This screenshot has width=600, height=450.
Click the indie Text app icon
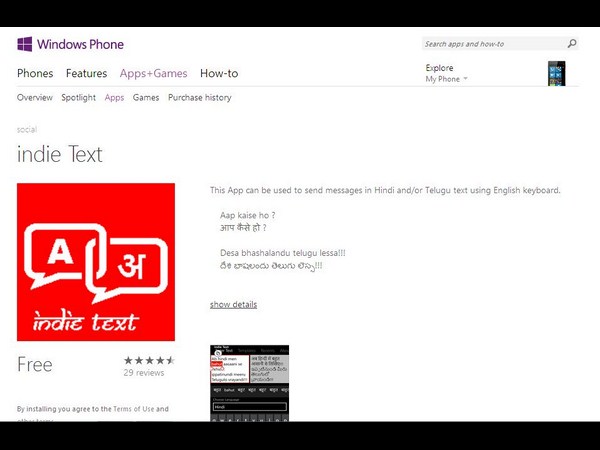point(96,262)
